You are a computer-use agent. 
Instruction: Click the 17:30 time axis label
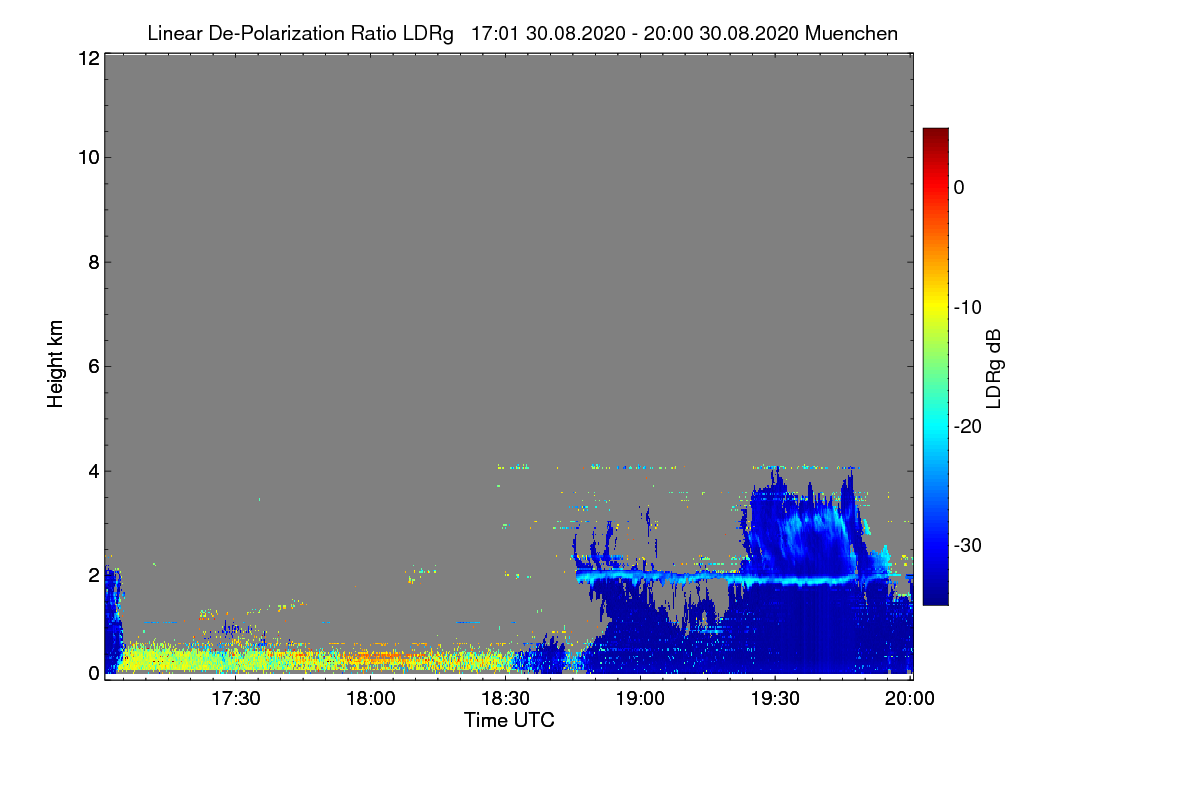pyautogui.click(x=236, y=698)
